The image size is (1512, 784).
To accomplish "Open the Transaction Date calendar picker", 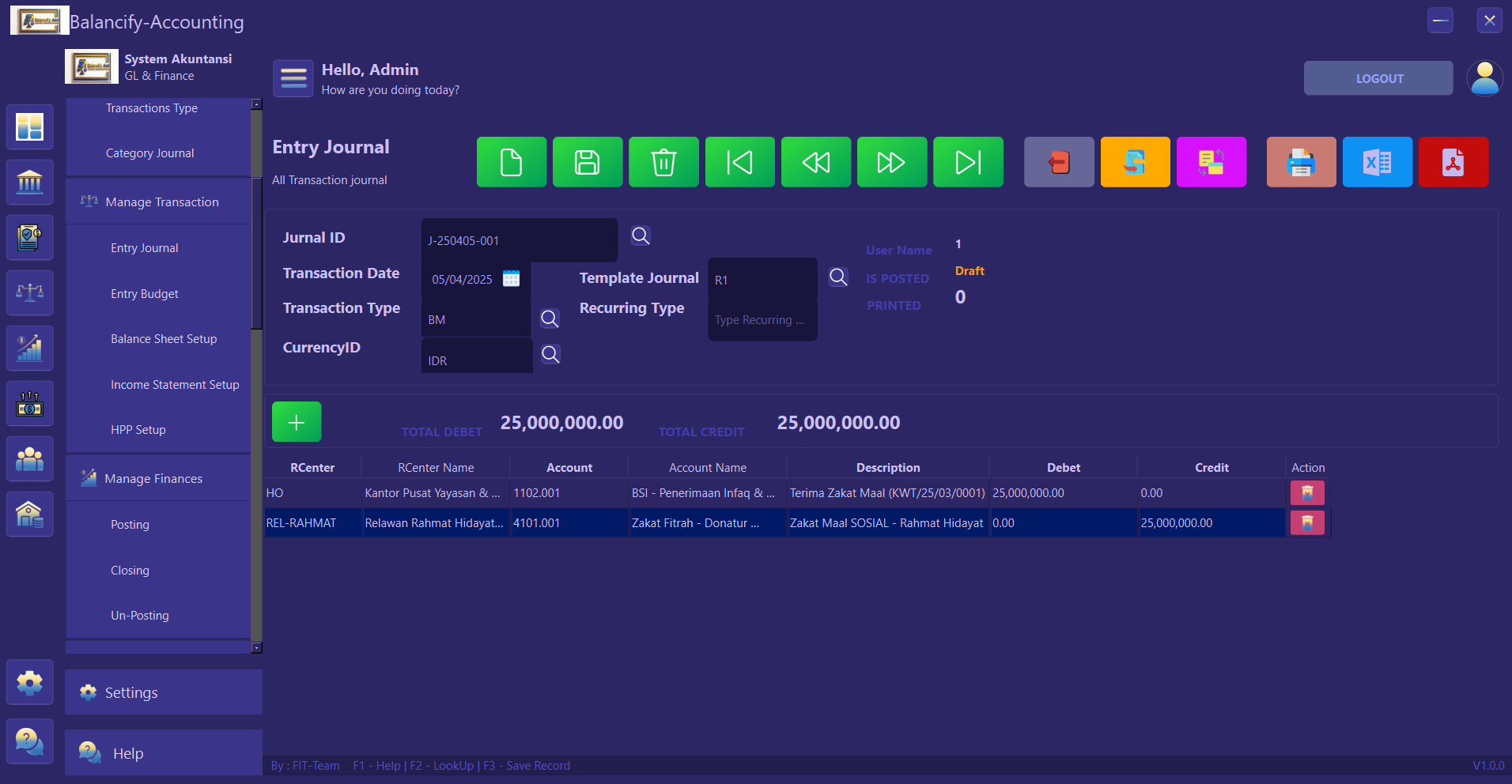I will (512, 279).
